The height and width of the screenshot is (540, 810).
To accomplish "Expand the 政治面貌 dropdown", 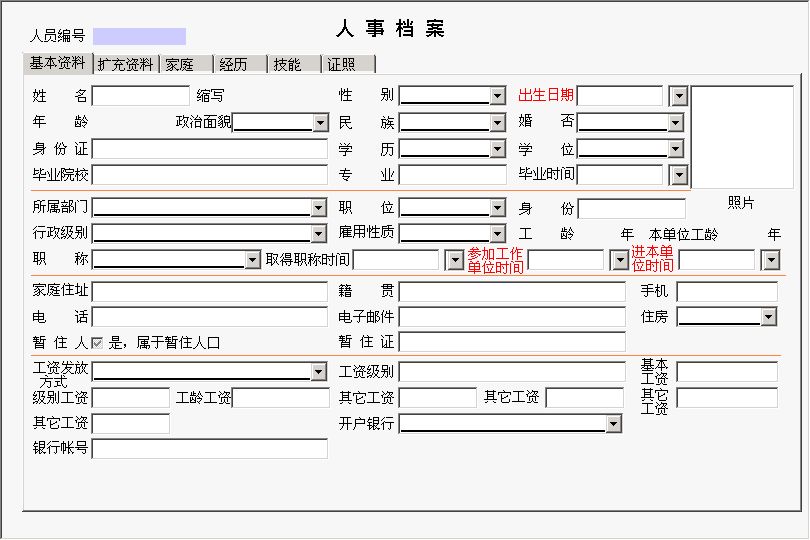I will point(320,122).
